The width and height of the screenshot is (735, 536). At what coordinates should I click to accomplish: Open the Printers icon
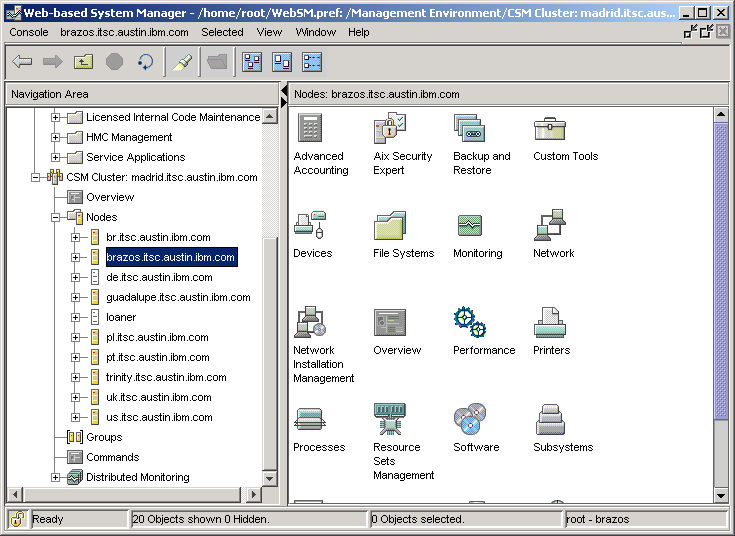tap(550, 322)
